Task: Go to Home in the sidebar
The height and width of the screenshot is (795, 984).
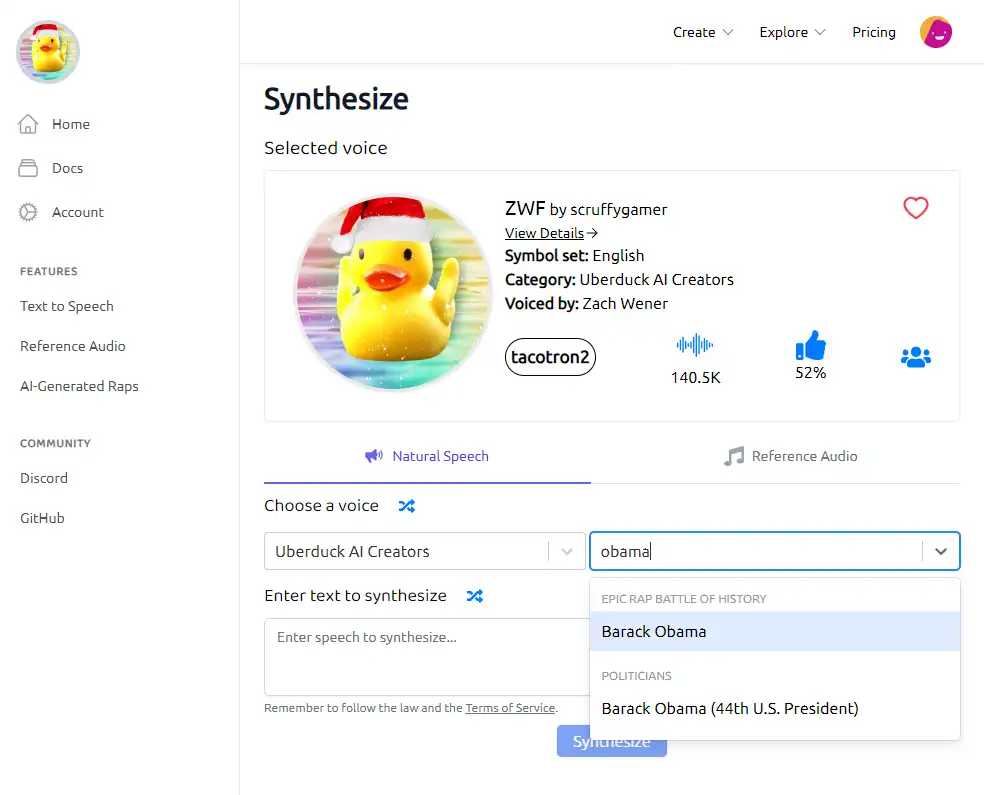Action: (71, 124)
